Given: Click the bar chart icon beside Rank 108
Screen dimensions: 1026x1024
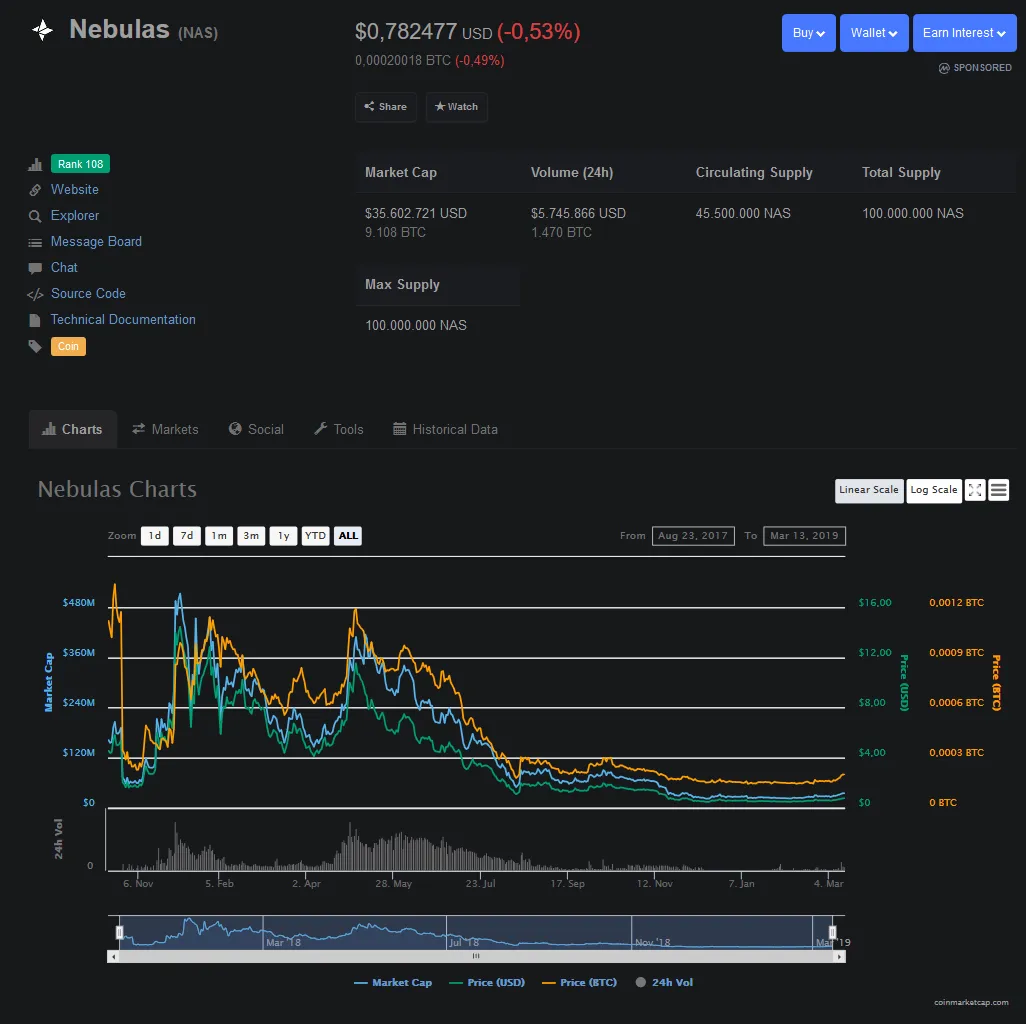Looking at the screenshot, I should pos(35,164).
